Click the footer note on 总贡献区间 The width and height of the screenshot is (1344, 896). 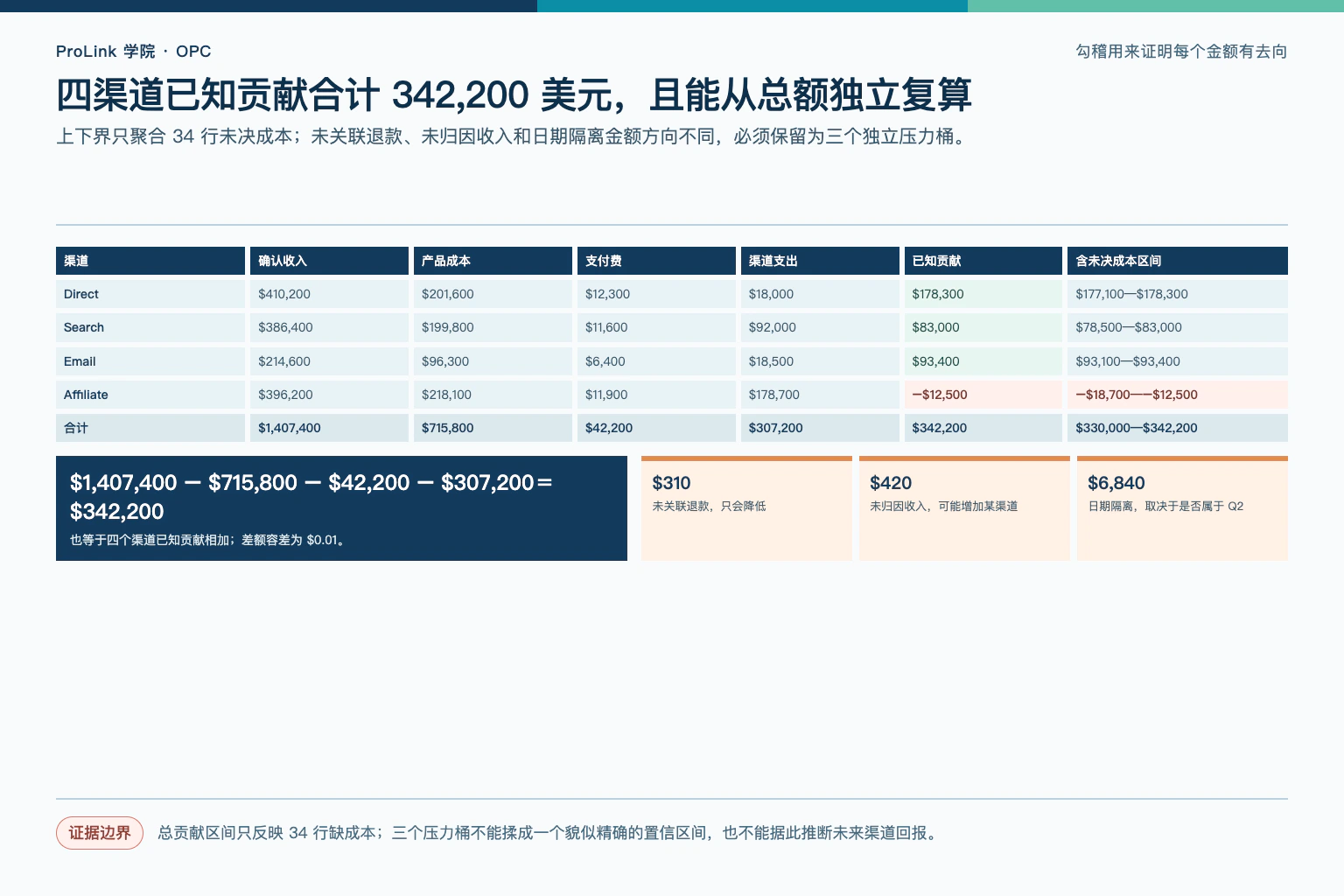coord(549,833)
